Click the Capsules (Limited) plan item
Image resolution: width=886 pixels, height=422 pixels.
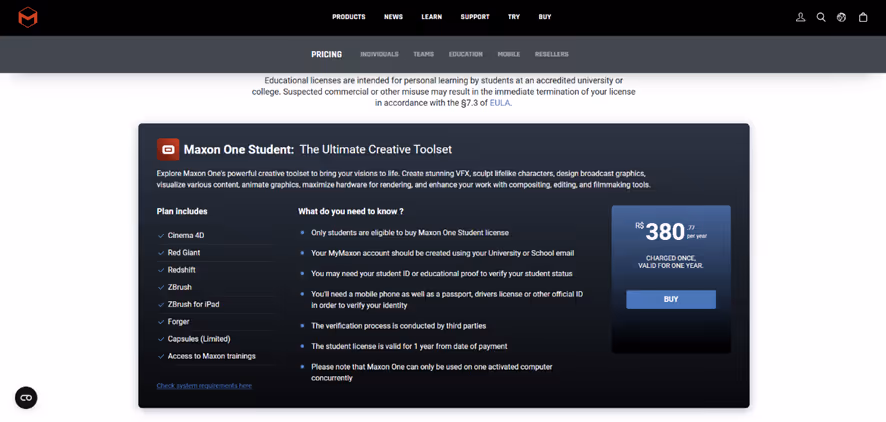pyautogui.click(x=199, y=339)
